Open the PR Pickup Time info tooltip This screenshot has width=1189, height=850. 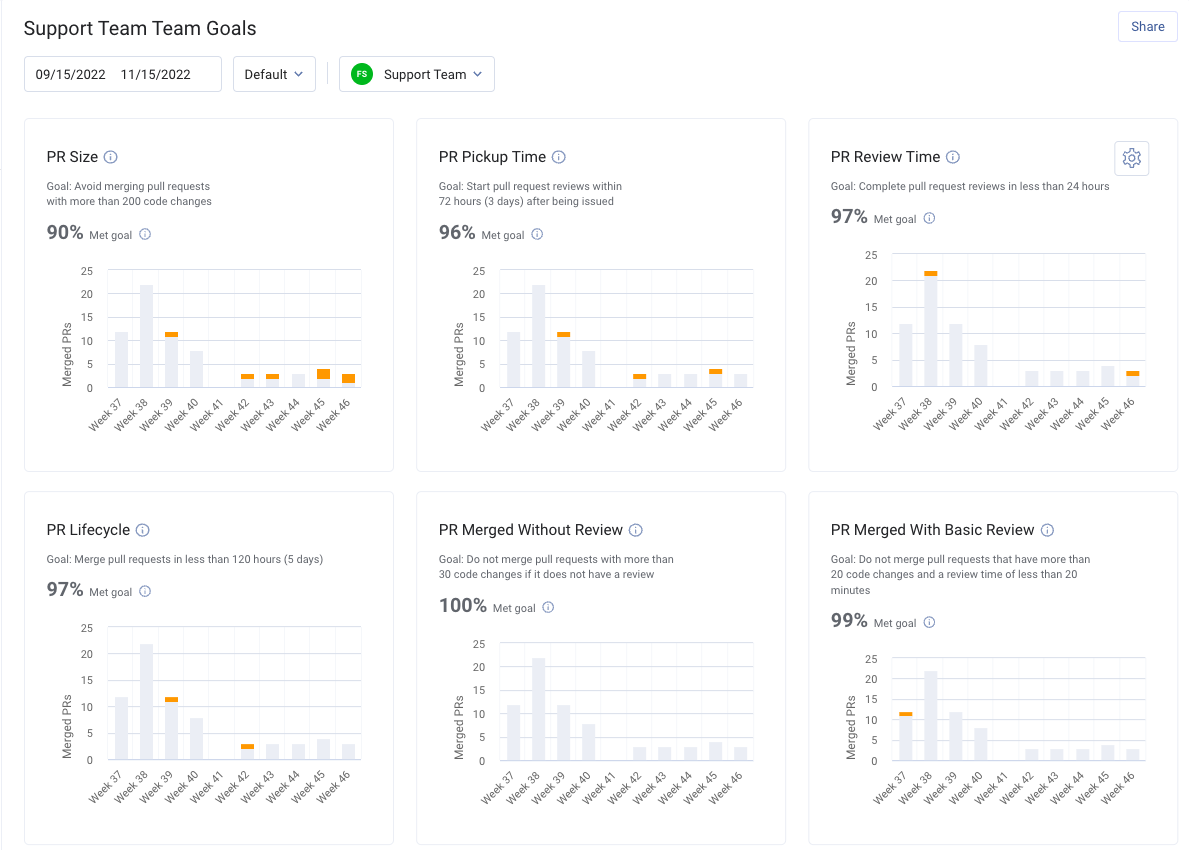558,157
